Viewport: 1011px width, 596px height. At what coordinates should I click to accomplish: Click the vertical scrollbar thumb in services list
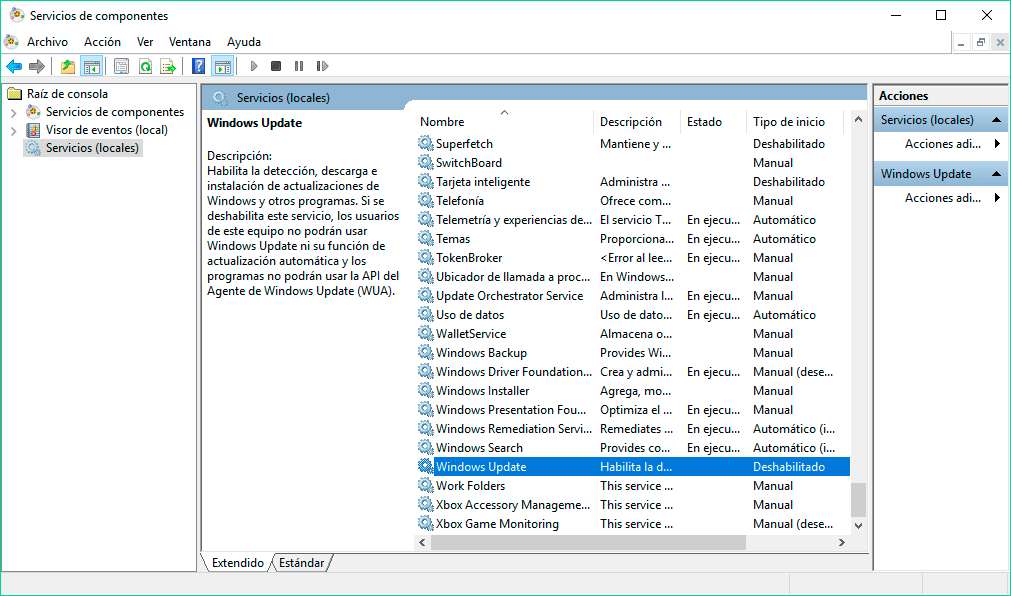[858, 500]
